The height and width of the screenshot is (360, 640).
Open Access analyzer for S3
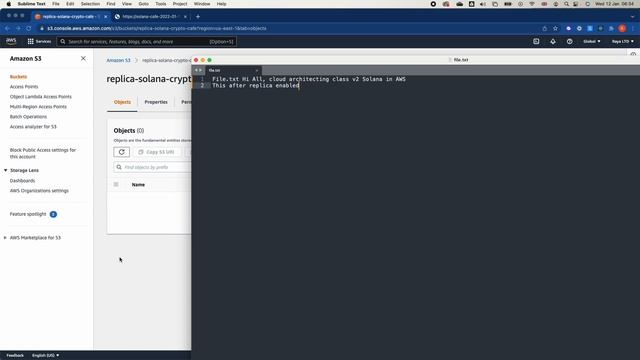pyautogui.click(x=33, y=127)
